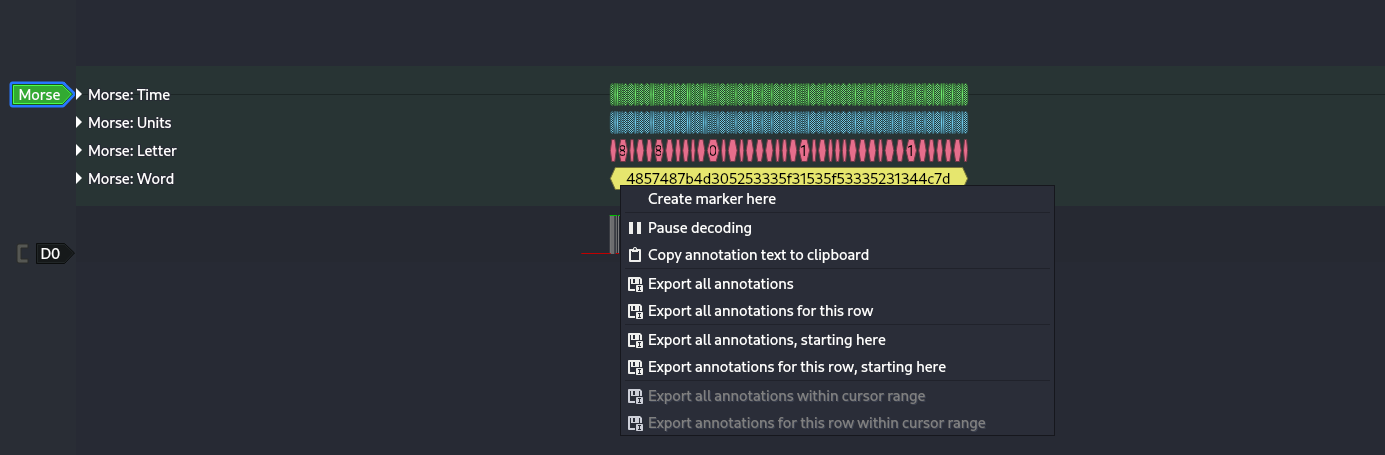
Task: Click the green Morse Time annotation strip
Action: pyautogui.click(x=788, y=95)
